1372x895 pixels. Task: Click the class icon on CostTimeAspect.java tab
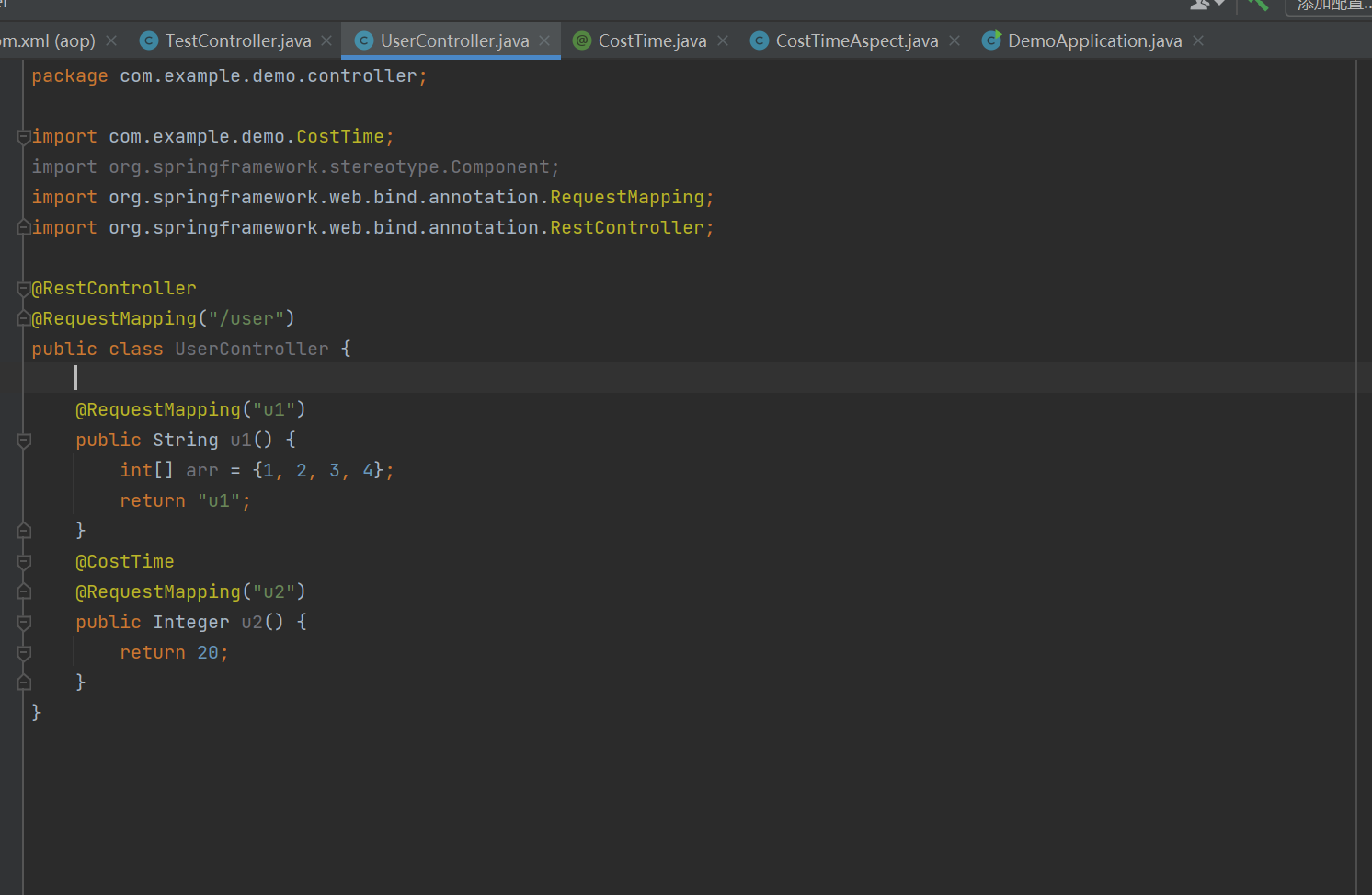click(759, 40)
